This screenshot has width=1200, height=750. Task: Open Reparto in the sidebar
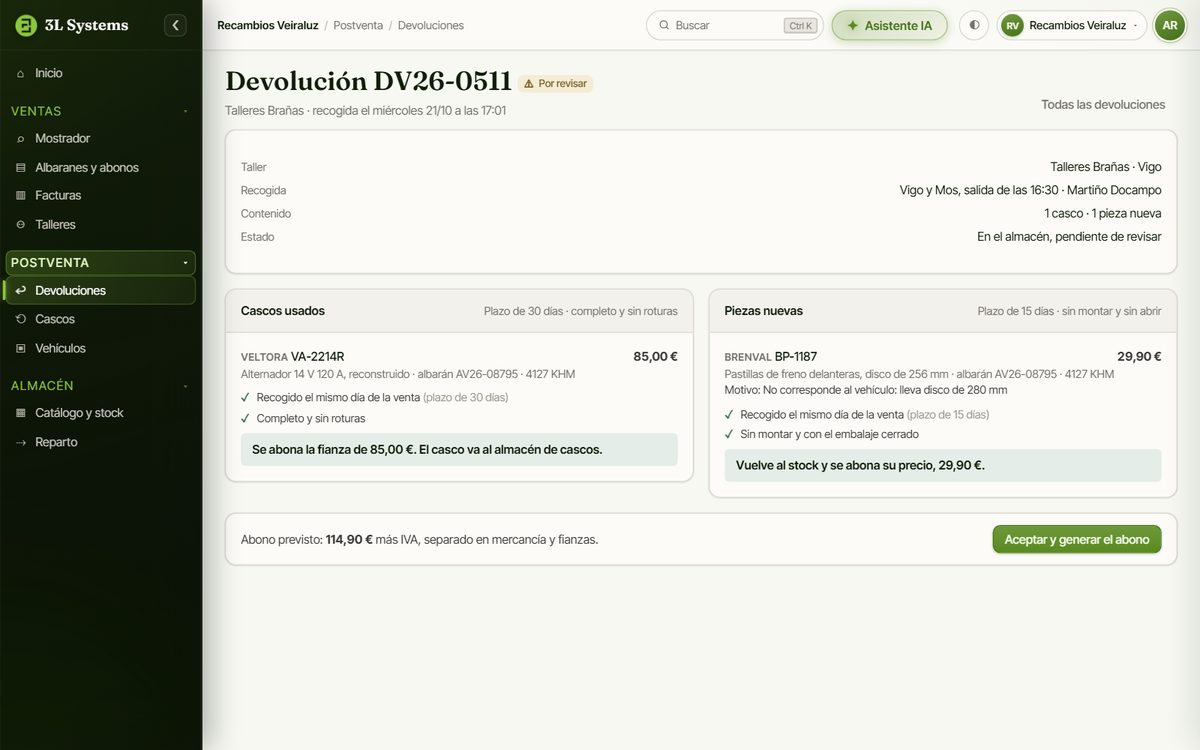[x=101, y=442]
